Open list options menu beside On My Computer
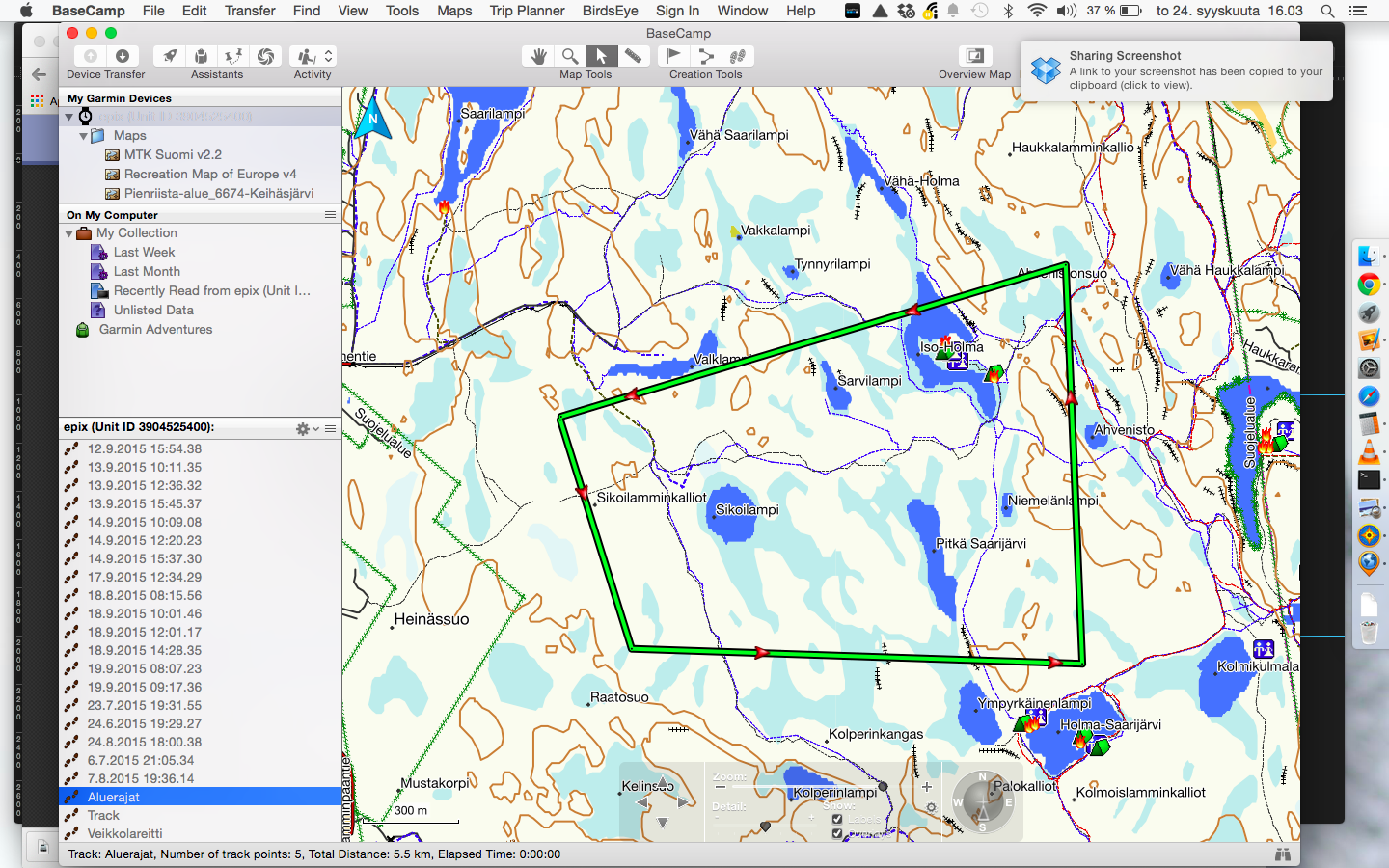This screenshot has width=1389, height=868. (x=331, y=215)
